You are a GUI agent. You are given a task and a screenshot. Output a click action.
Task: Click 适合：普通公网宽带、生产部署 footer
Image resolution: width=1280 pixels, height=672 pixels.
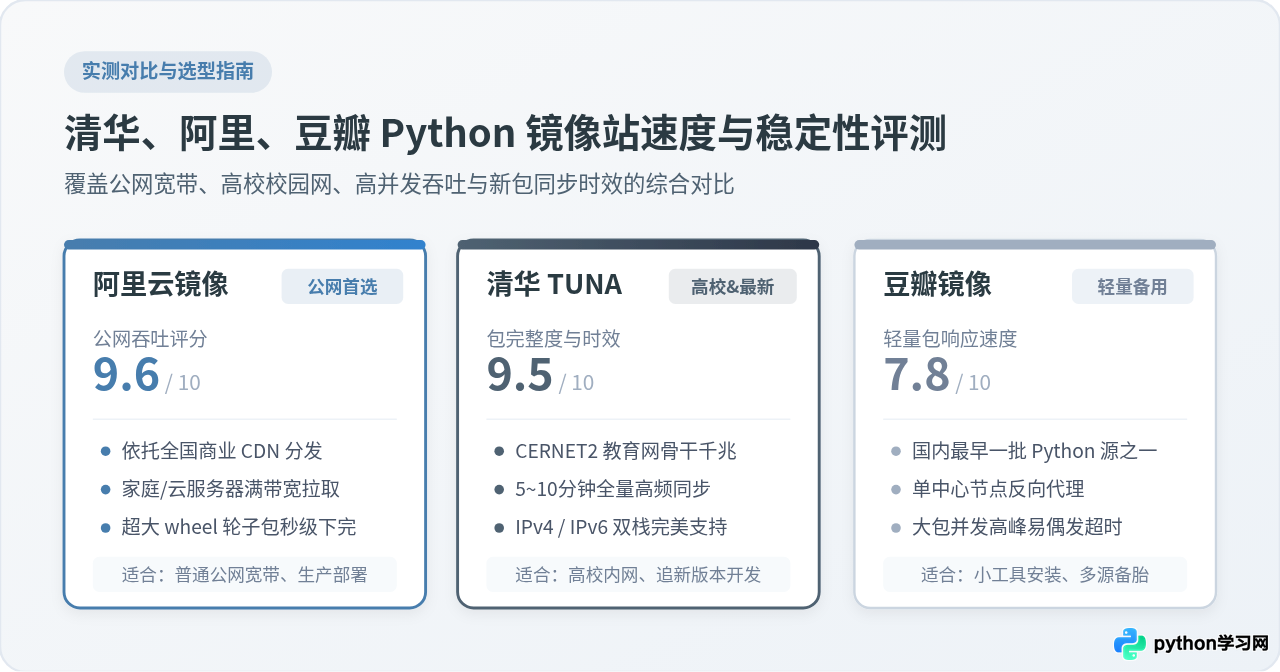tap(245, 575)
